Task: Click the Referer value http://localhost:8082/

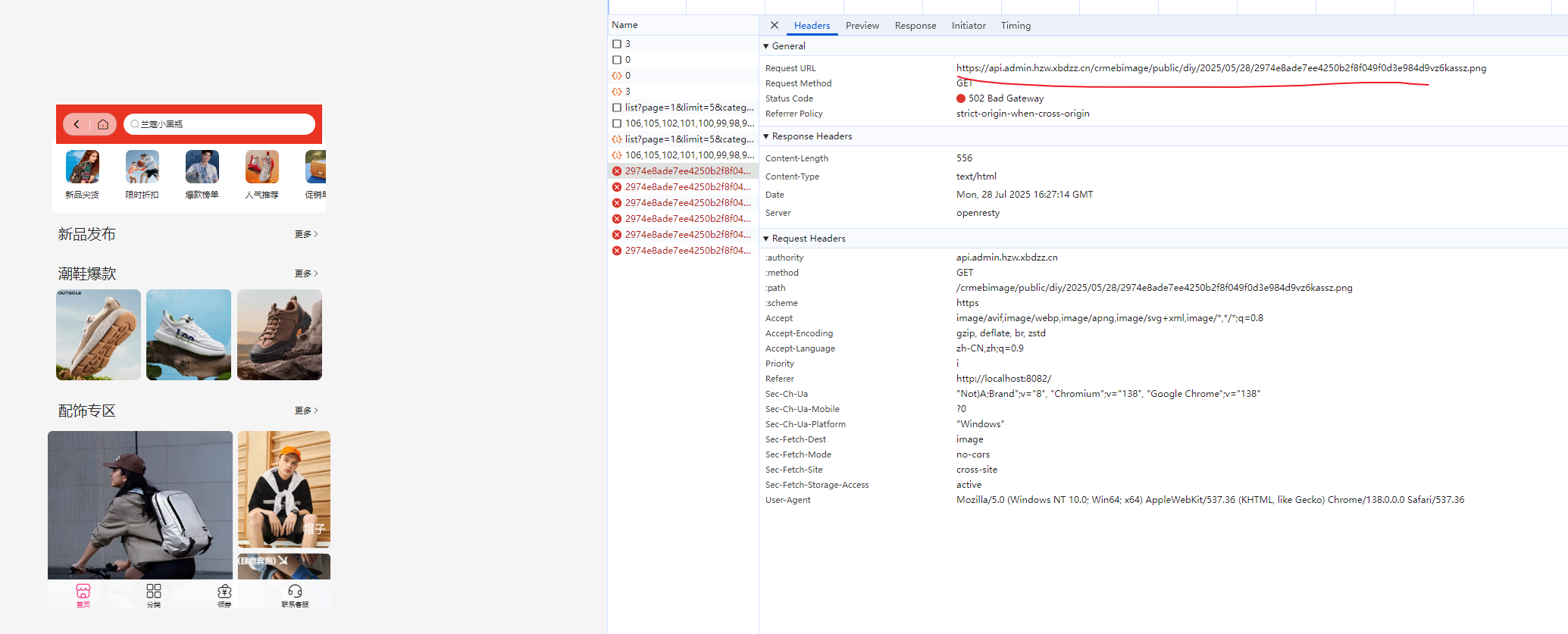Action: click(x=1003, y=379)
